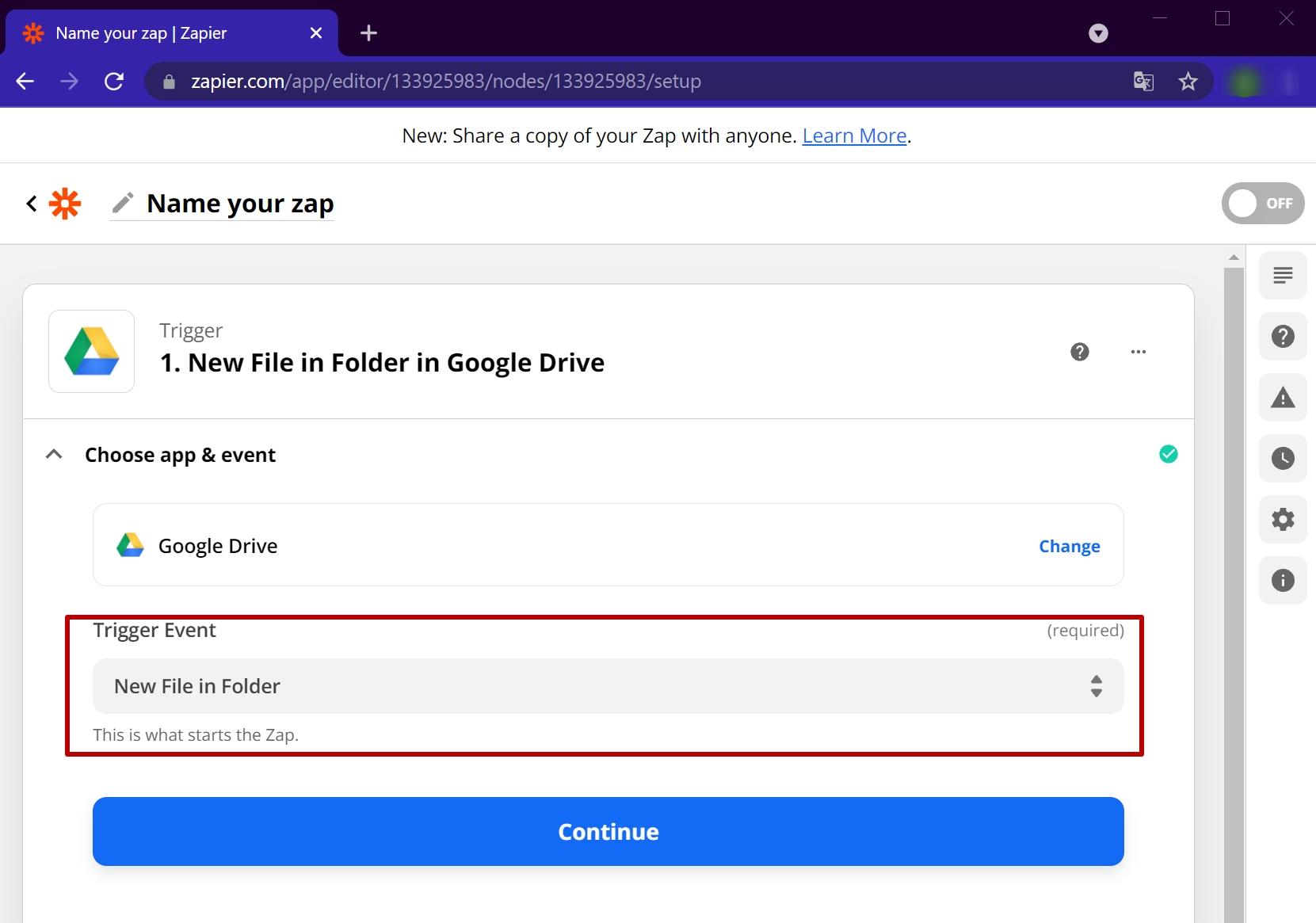1316x923 pixels.
Task: Bookmark this page with star icon
Action: click(1188, 81)
